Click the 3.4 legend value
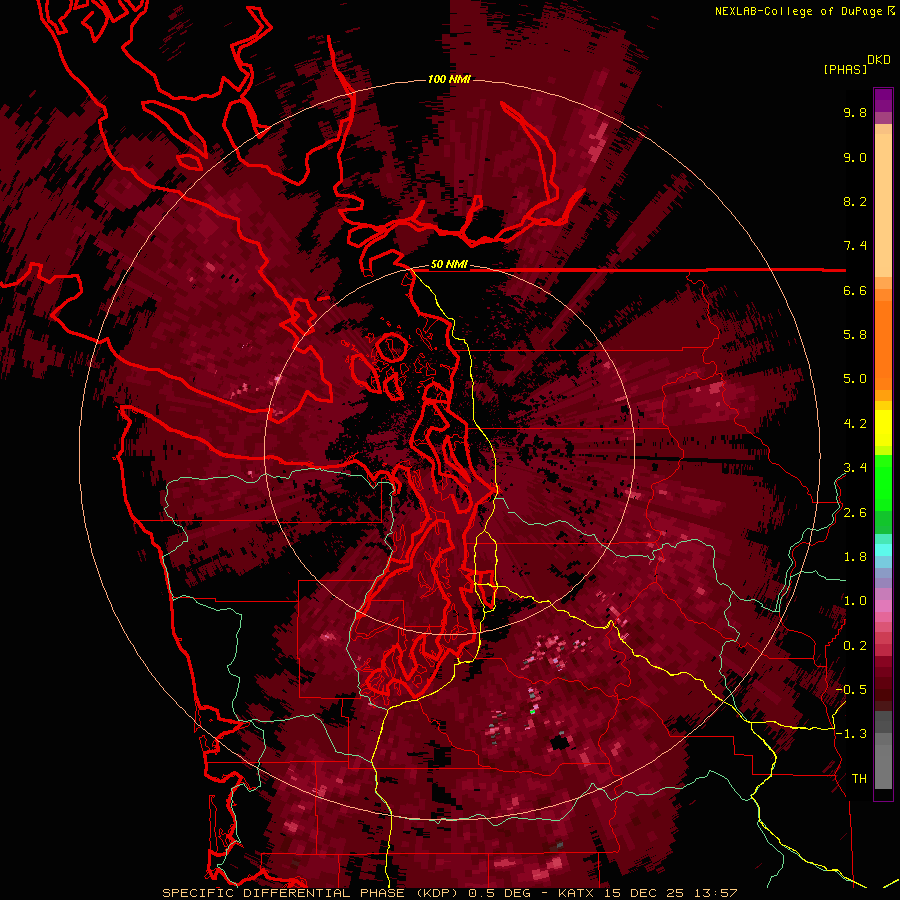Viewport: 900px width, 900px height. (855, 468)
